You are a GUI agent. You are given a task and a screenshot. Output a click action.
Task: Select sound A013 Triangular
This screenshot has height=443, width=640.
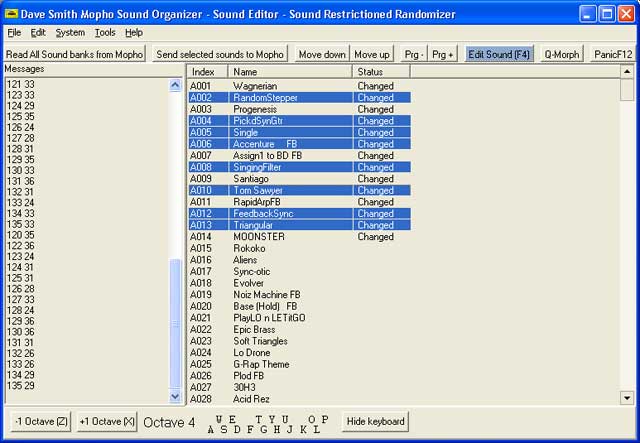click(x=300, y=225)
